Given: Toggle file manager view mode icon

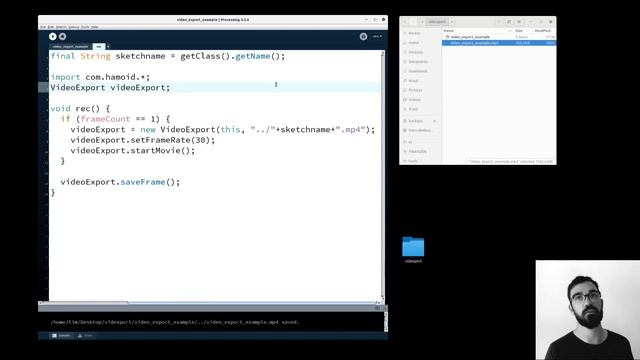Looking at the screenshot, I should point(509,22).
